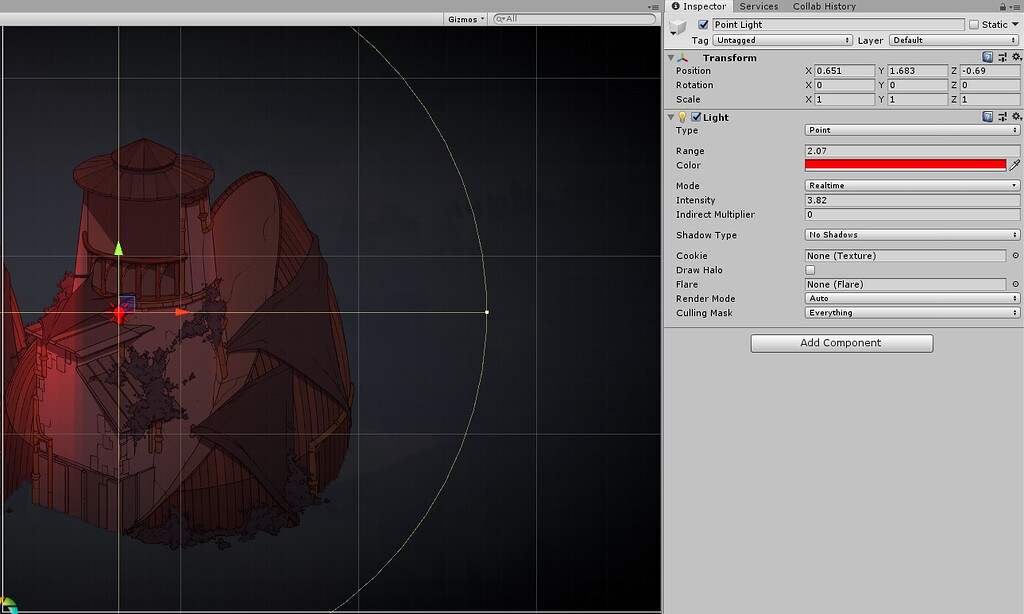Click the light bulb icon on the Light component
Screen dimensions: 1024x614
[684, 116]
